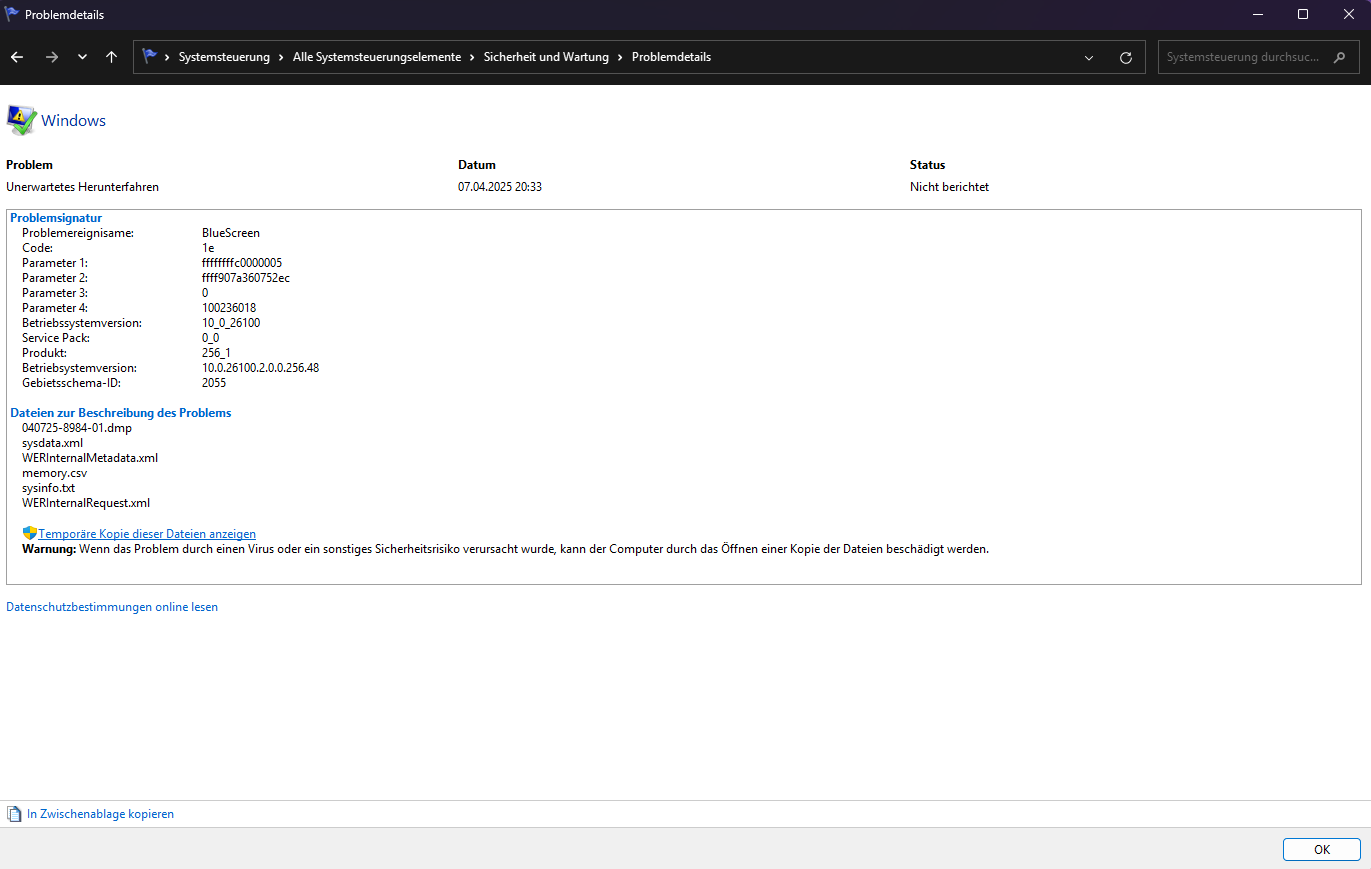The image size is (1371, 869).
Task: Refresh the Problemdetails page
Action: point(1126,57)
